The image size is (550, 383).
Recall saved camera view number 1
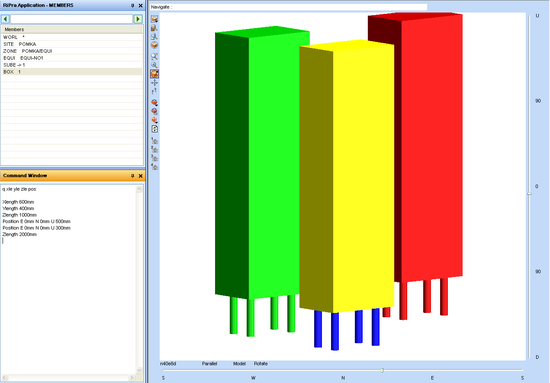[x=154, y=140]
